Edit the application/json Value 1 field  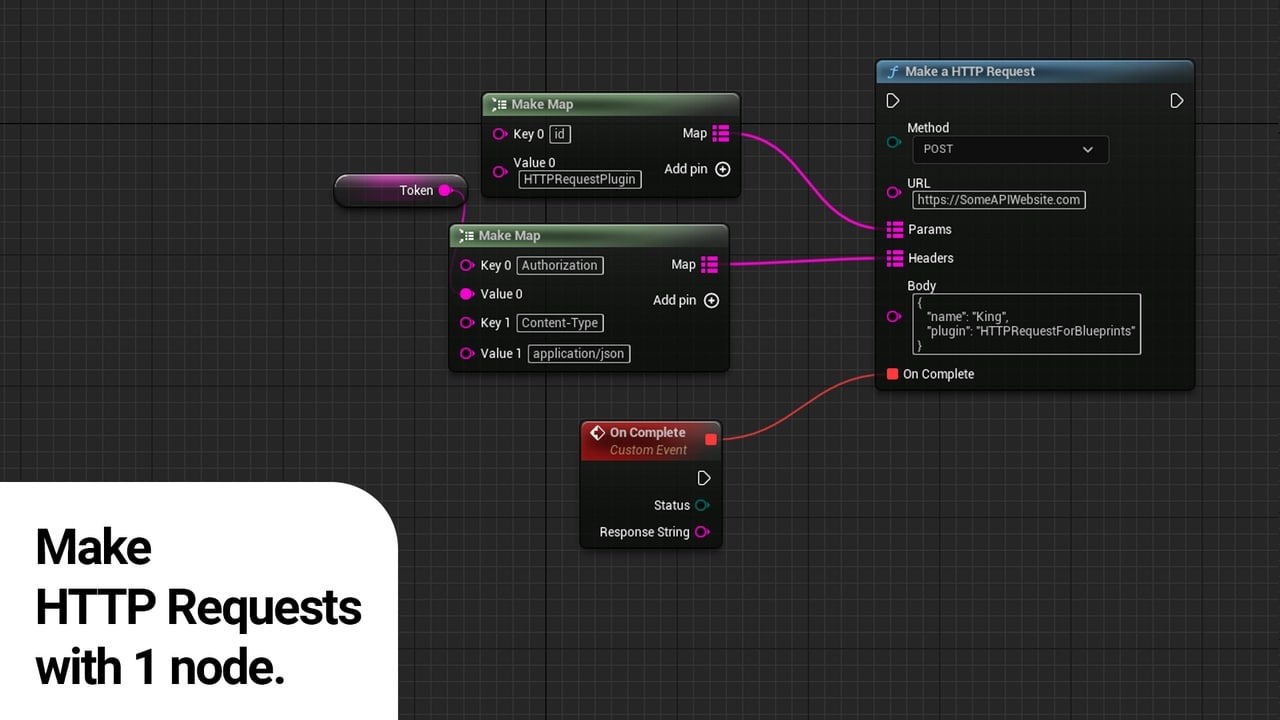tap(578, 353)
